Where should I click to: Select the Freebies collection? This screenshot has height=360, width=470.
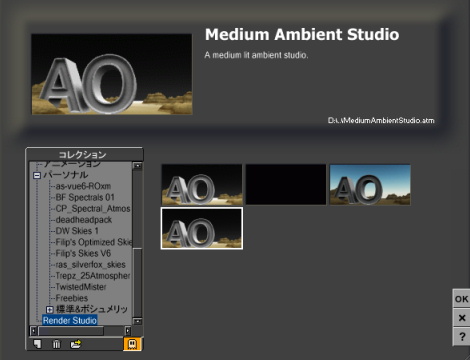click(x=72, y=298)
